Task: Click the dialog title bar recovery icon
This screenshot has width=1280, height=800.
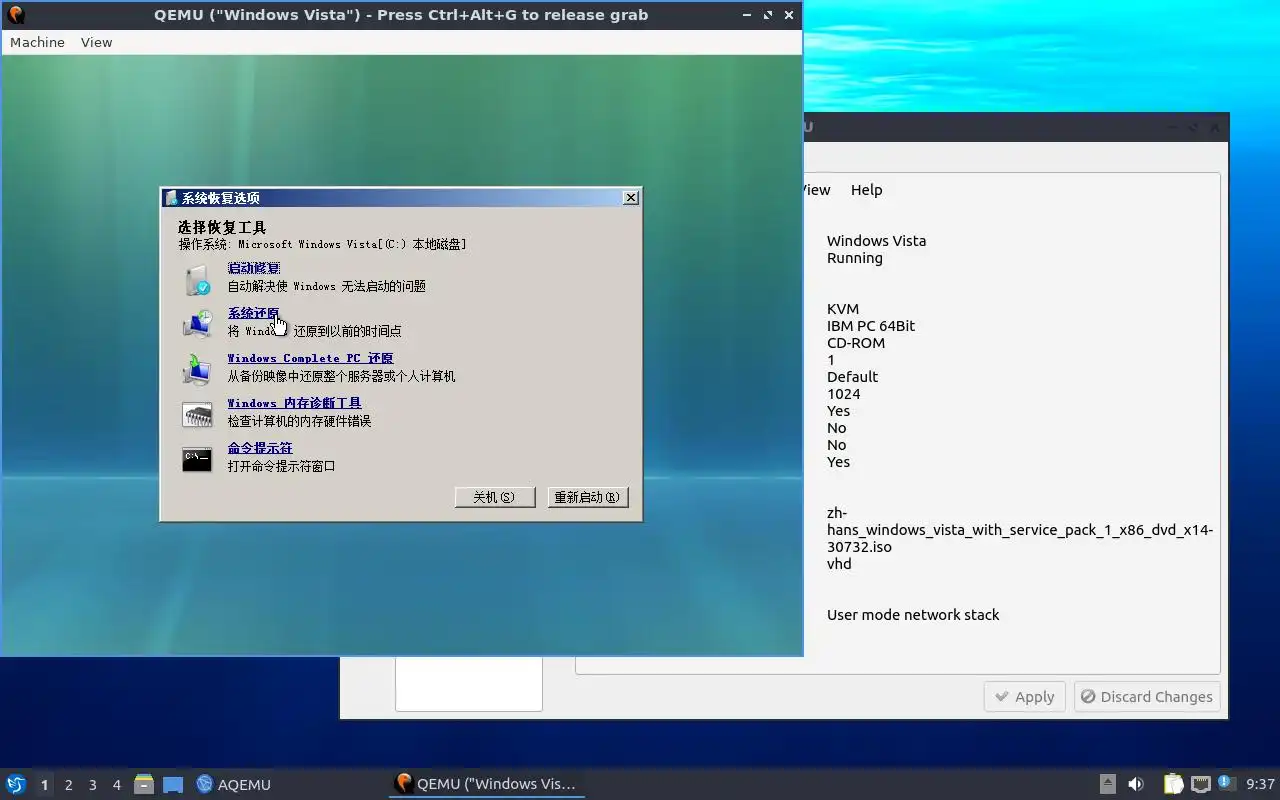Action: pyautogui.click(x=172, y=198)
